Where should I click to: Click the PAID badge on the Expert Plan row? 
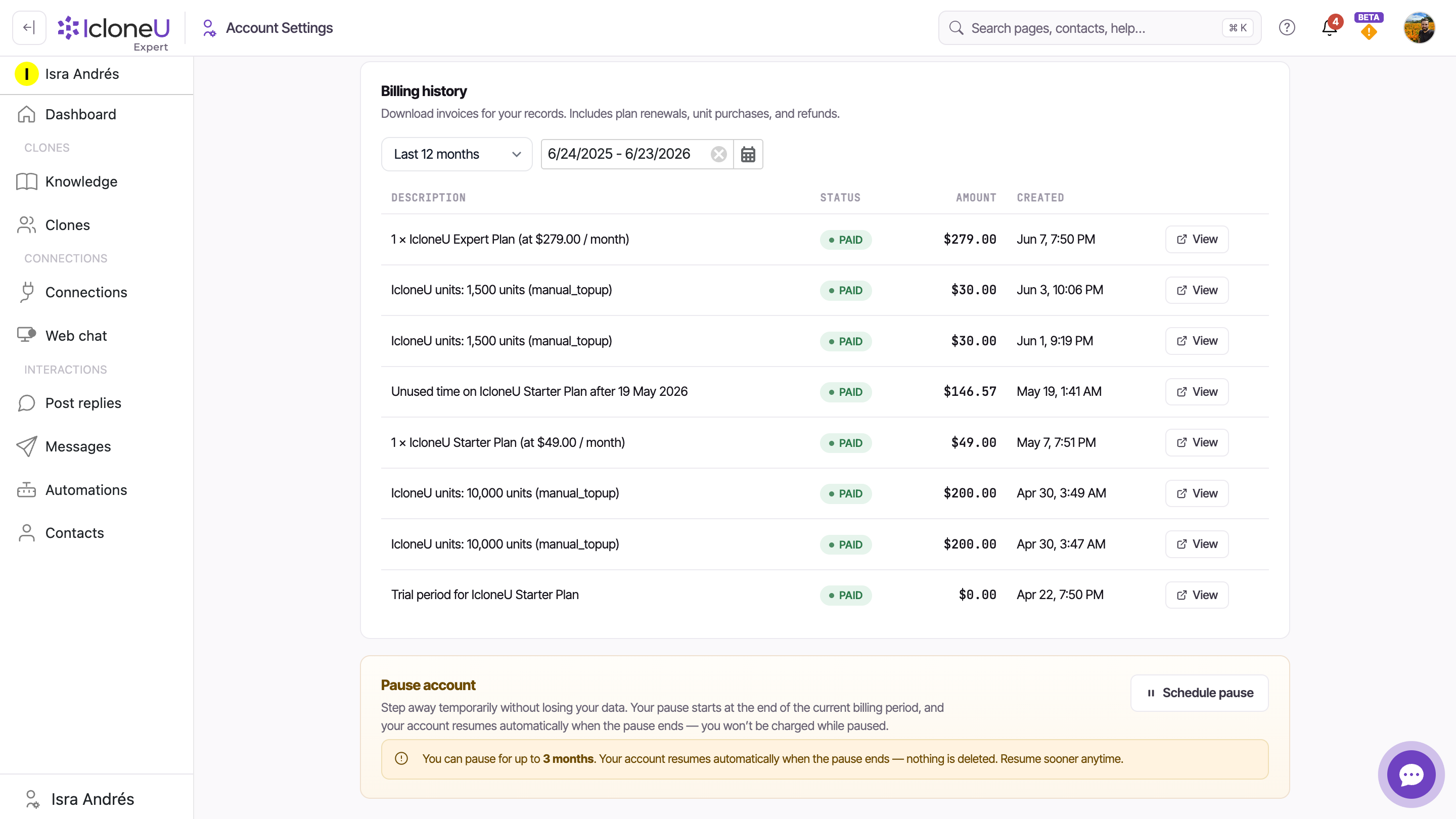846,240
